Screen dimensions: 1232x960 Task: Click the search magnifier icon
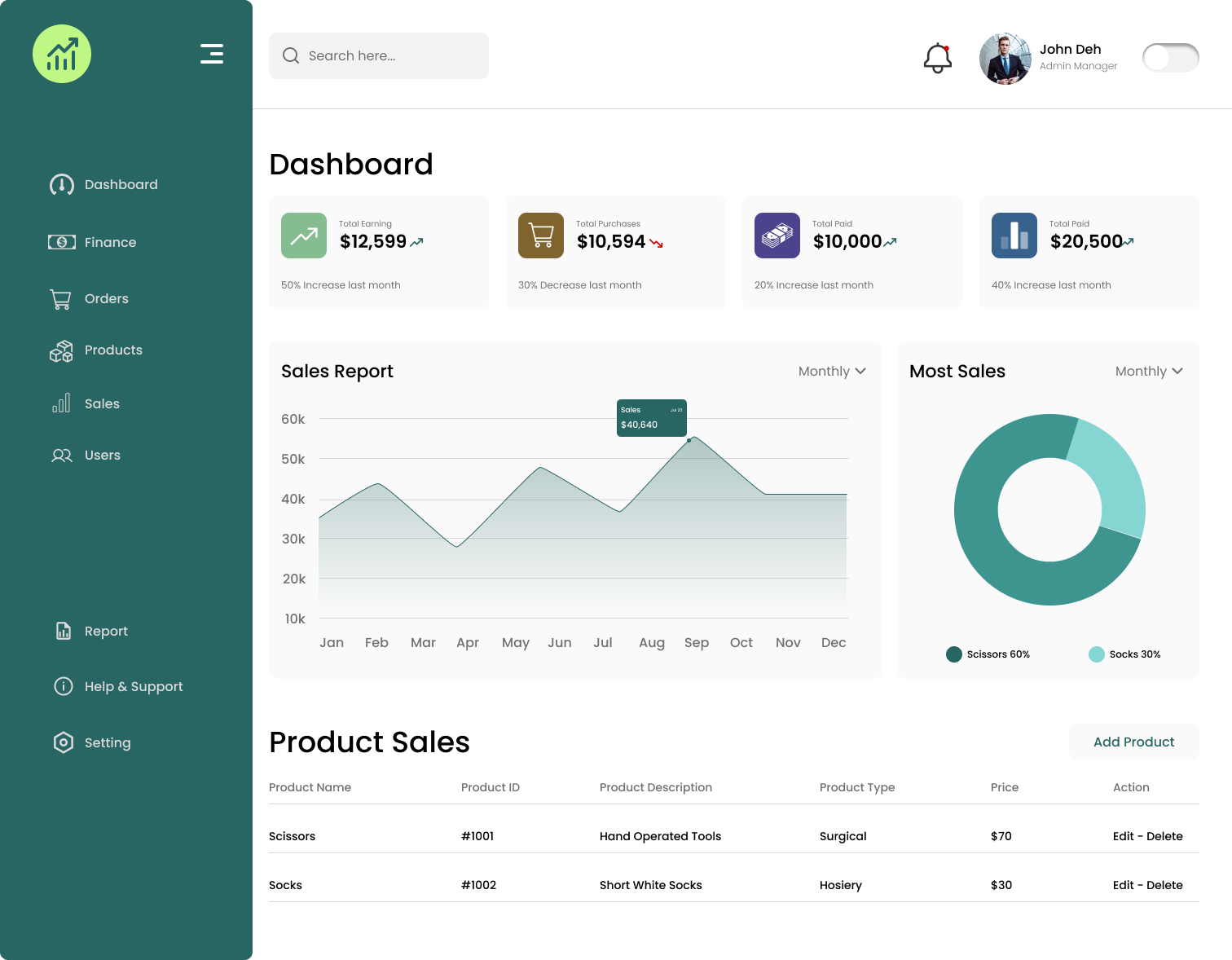click(x=291, y=55)
